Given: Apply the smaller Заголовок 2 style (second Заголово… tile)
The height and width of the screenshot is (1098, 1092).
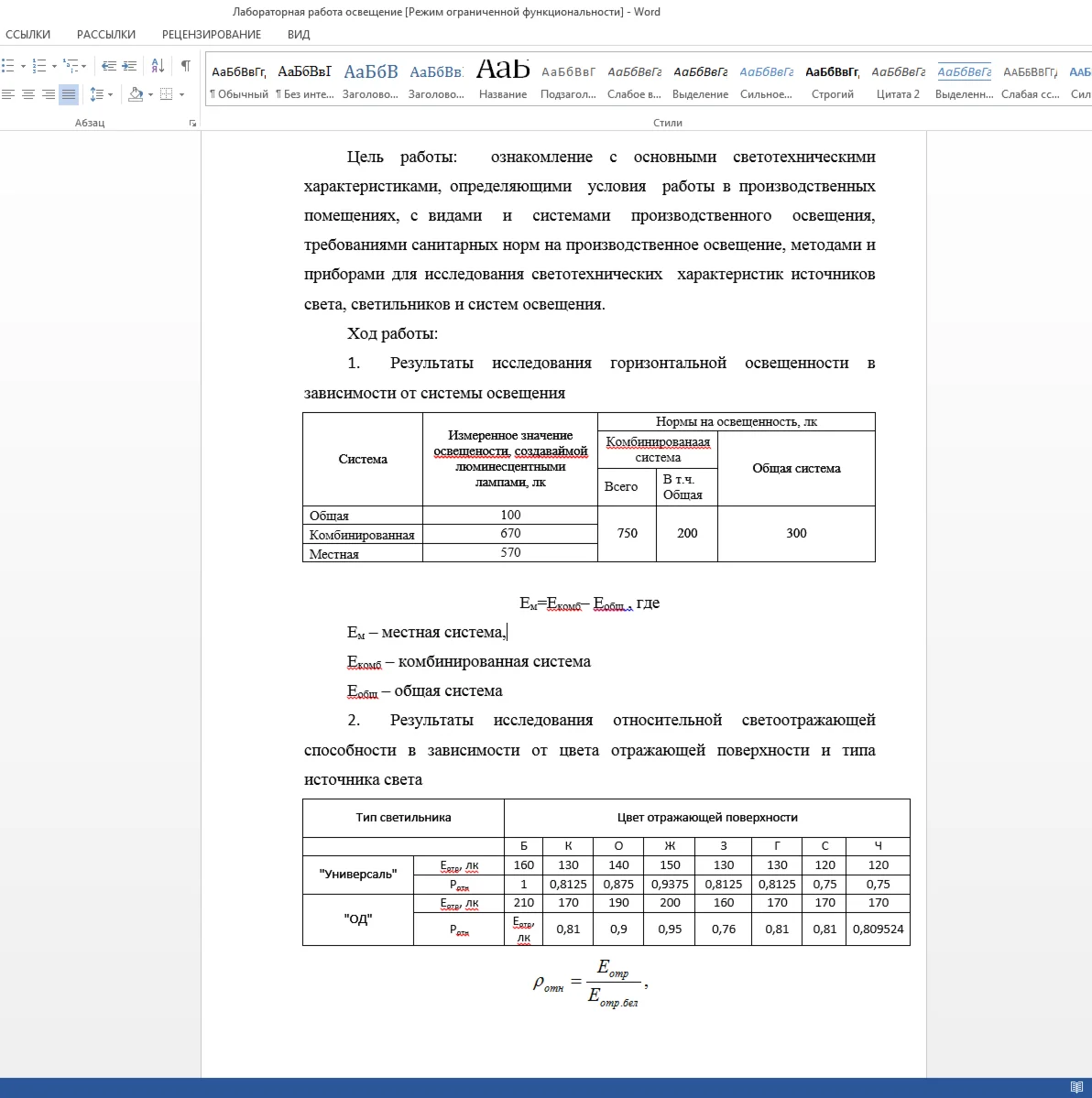Looking at the screenshot, I should (436, 81).
